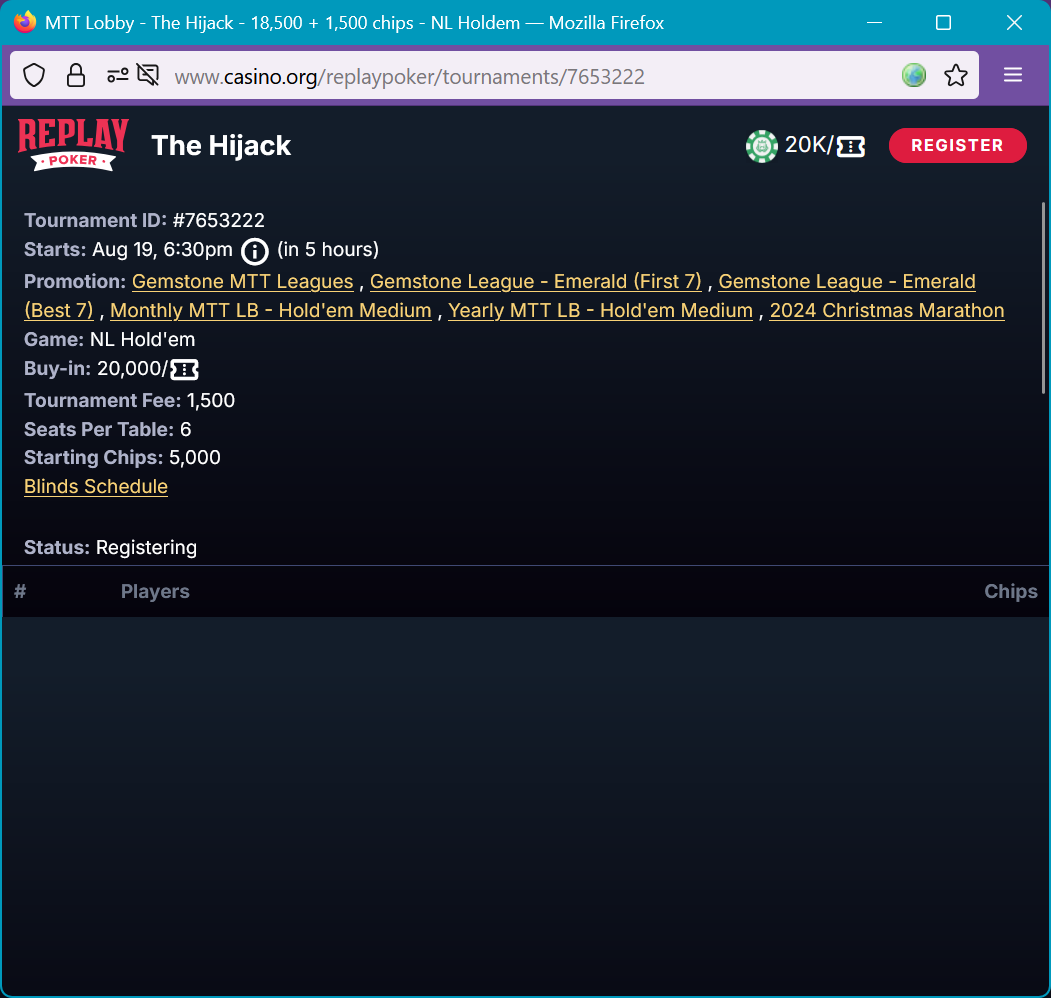Open Monthly MTT LB - Hold'em Medium
1051x998 pixels.
pos(271,310)
